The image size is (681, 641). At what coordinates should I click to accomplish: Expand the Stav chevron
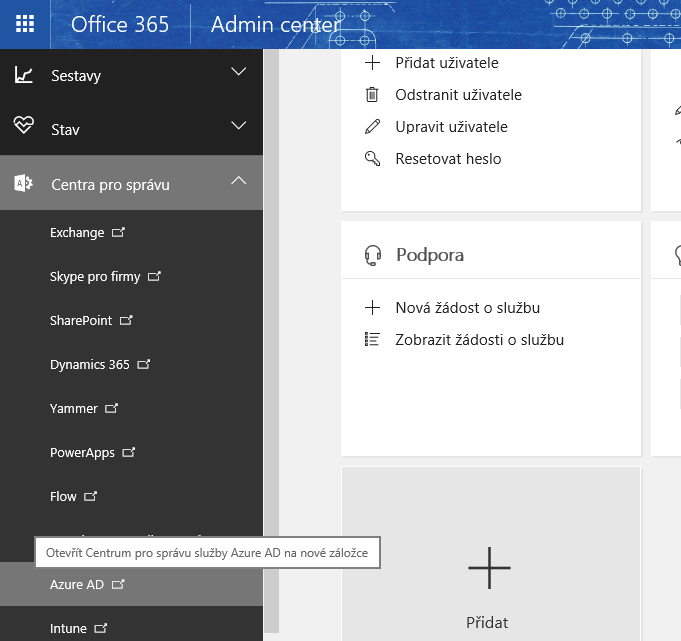pyautogui.click(x=238, y=126)
